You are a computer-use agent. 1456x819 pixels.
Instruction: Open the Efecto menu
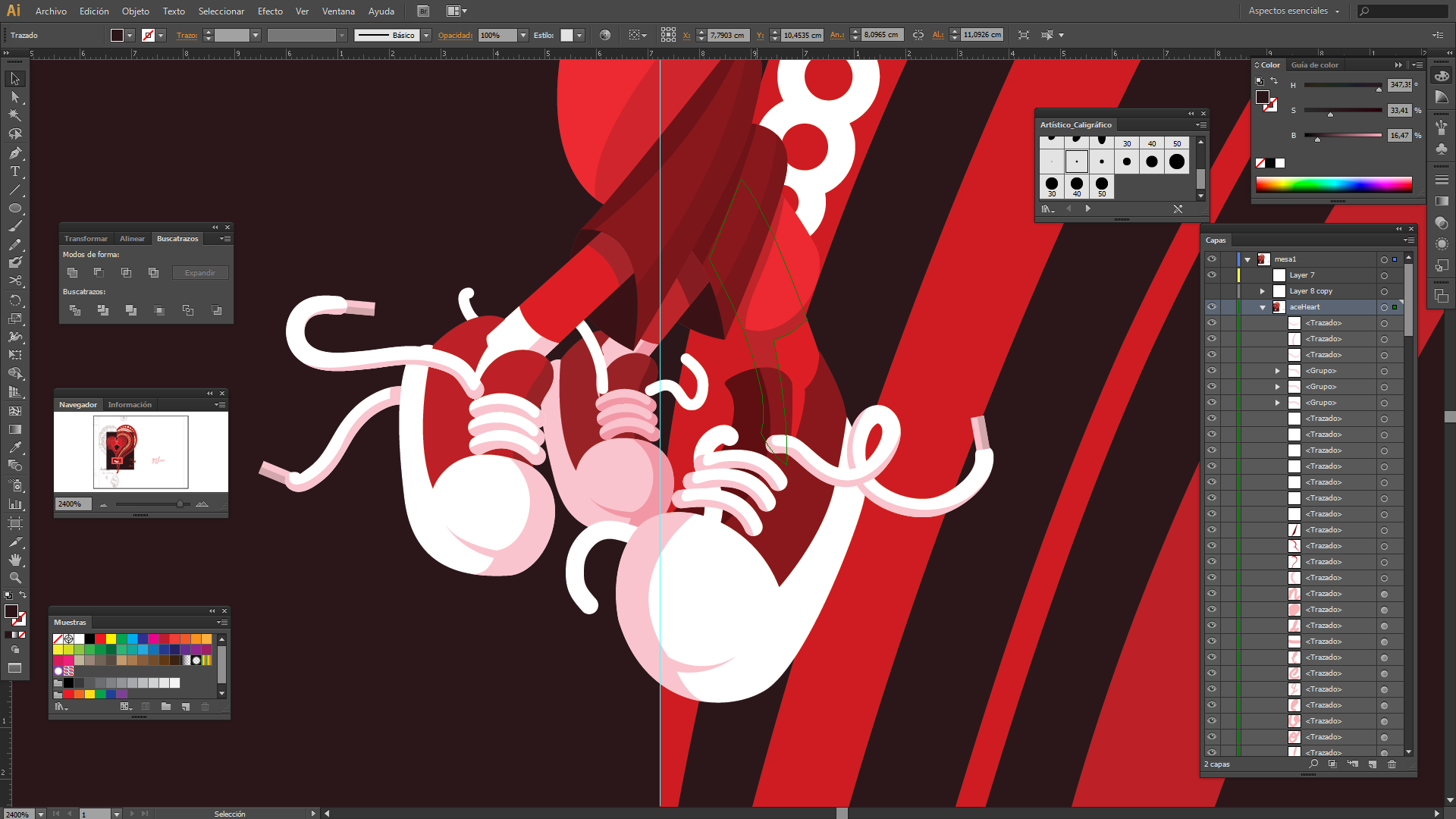tap(270, 11)
